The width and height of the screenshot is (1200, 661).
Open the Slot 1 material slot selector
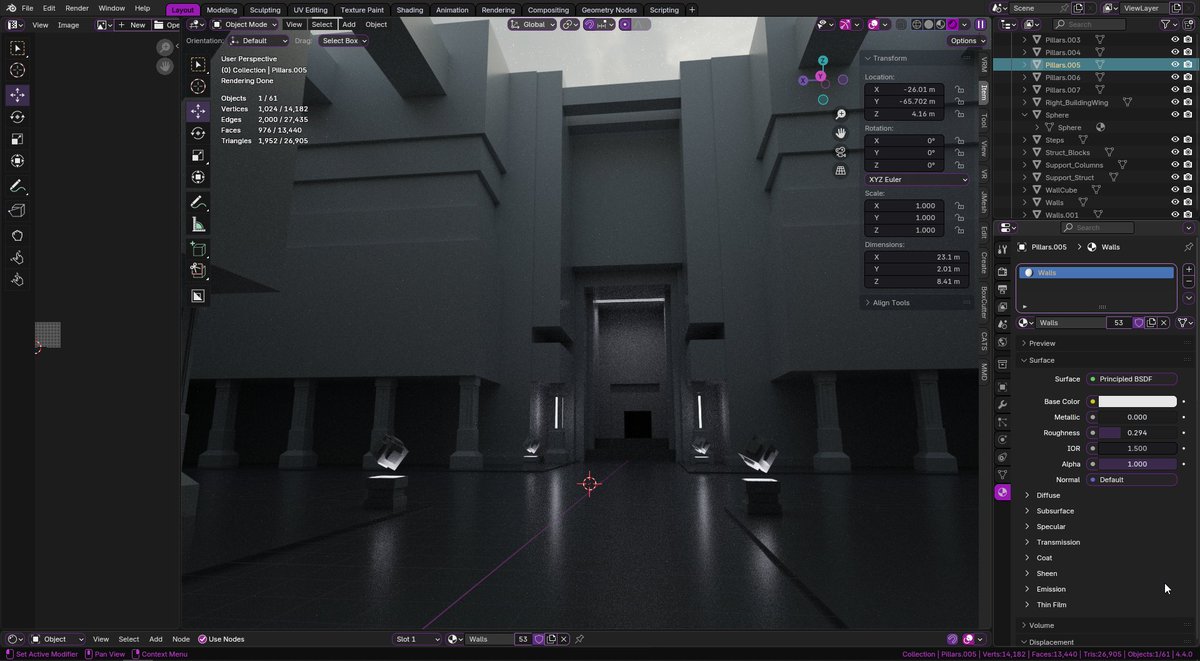click(x=417, y=639)
